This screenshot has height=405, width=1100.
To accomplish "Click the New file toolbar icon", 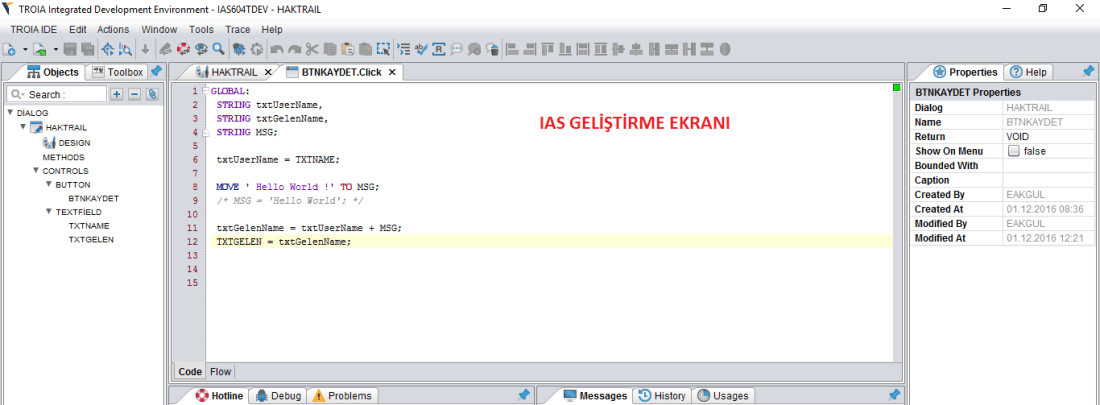I will coord(8,49).
